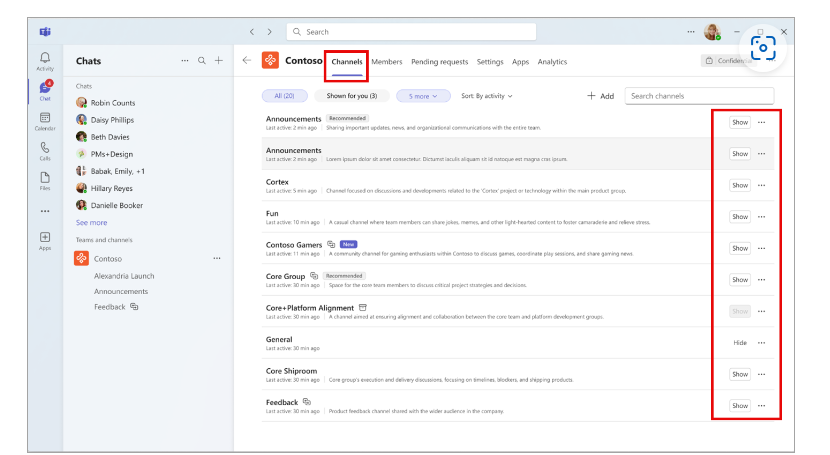Open the Pending requests tab

439,62
